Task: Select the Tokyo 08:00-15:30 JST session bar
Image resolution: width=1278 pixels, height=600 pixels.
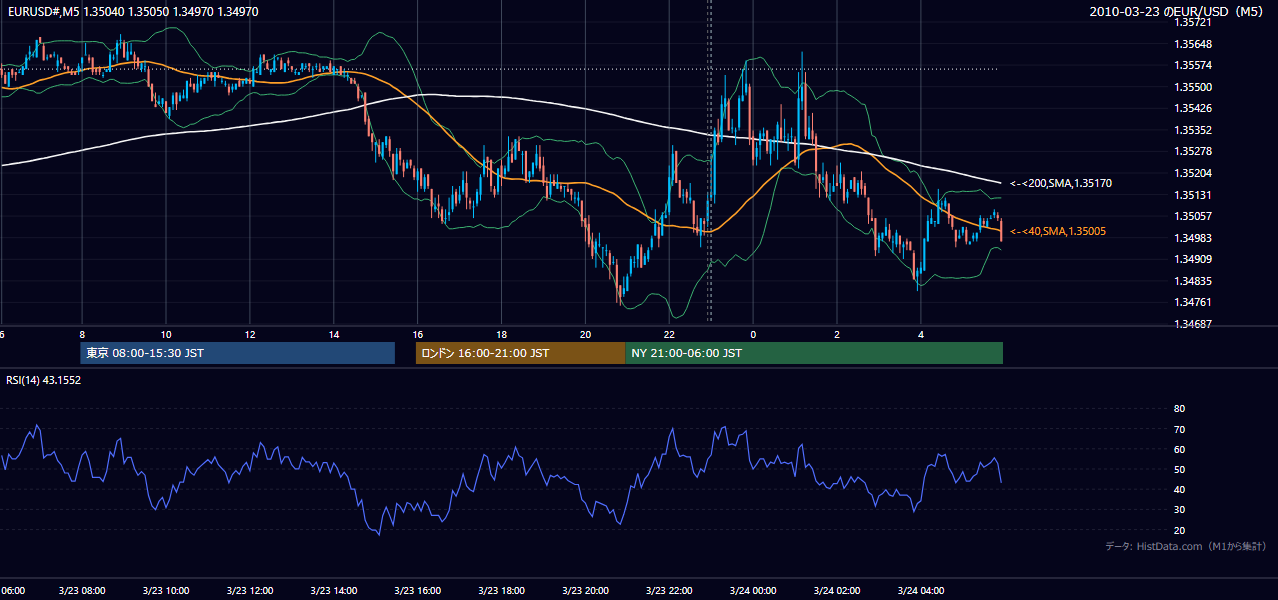Action: (x=238, y=353)
